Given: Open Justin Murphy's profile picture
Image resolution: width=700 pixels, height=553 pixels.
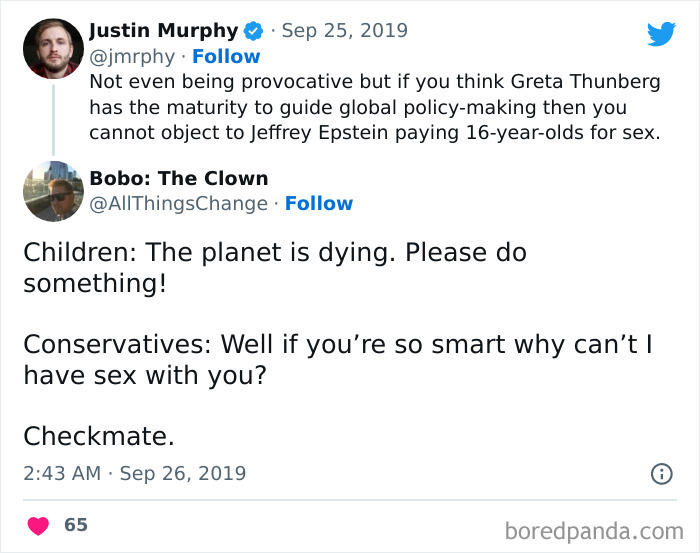Looking at the screenshot, I should tap(53, 49).
